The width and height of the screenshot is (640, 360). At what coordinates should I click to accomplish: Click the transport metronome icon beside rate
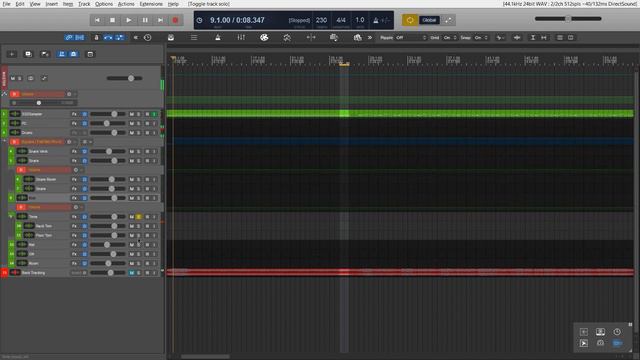[376, 20]
